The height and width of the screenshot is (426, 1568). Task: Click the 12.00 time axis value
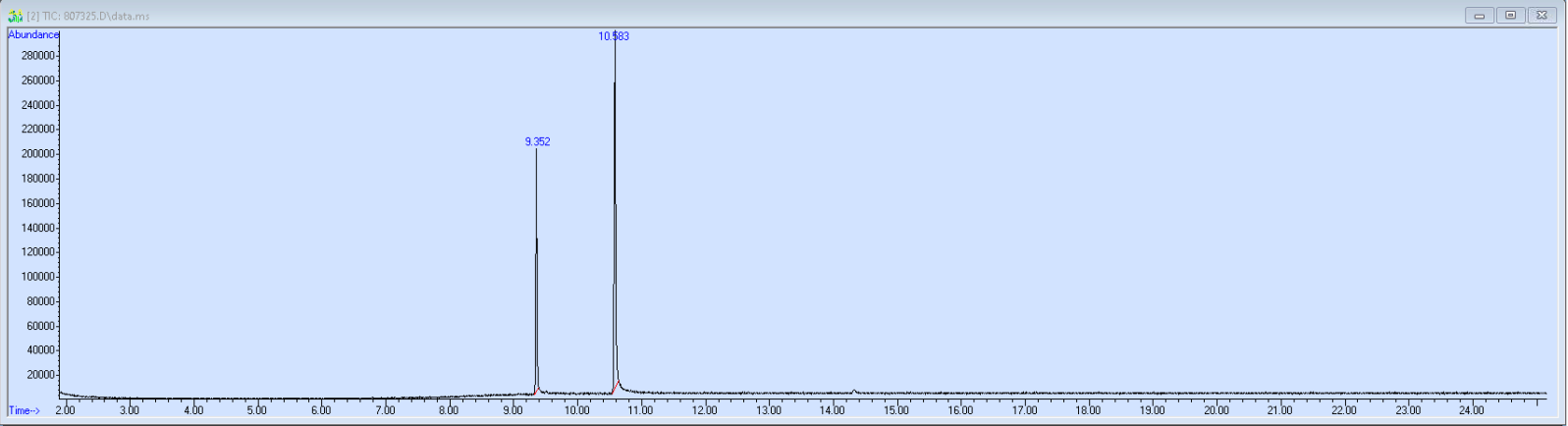tap(704, 410)
